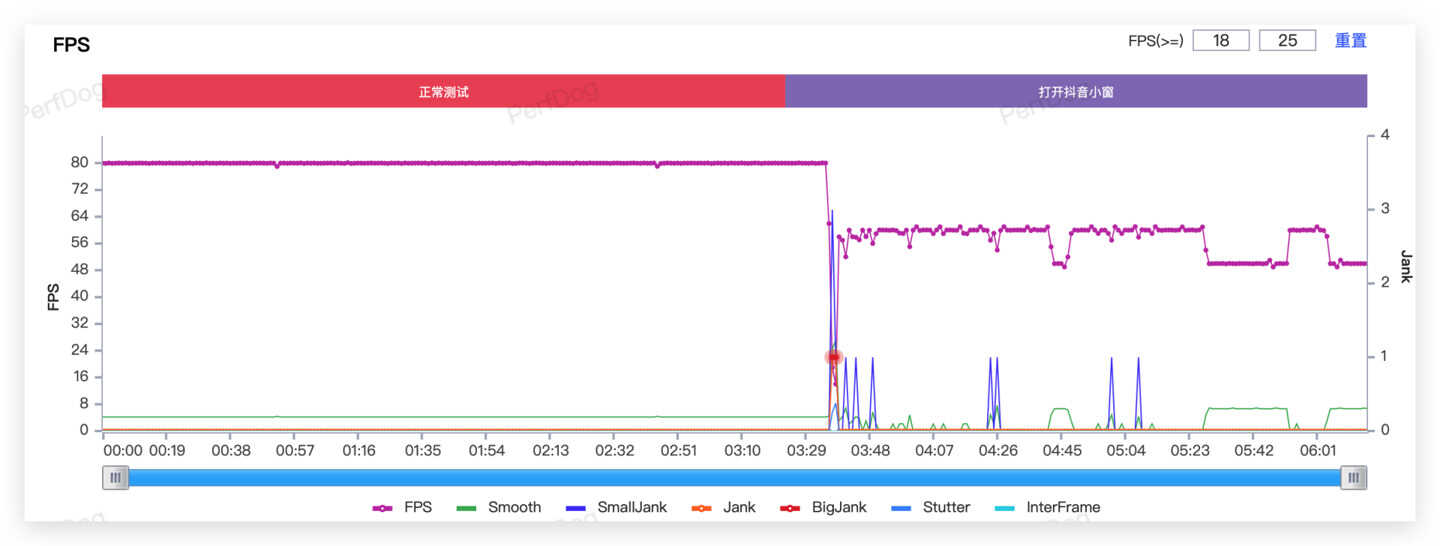Click the right zoom slider handle
Screen dimensions: 1440x546
1353,478
